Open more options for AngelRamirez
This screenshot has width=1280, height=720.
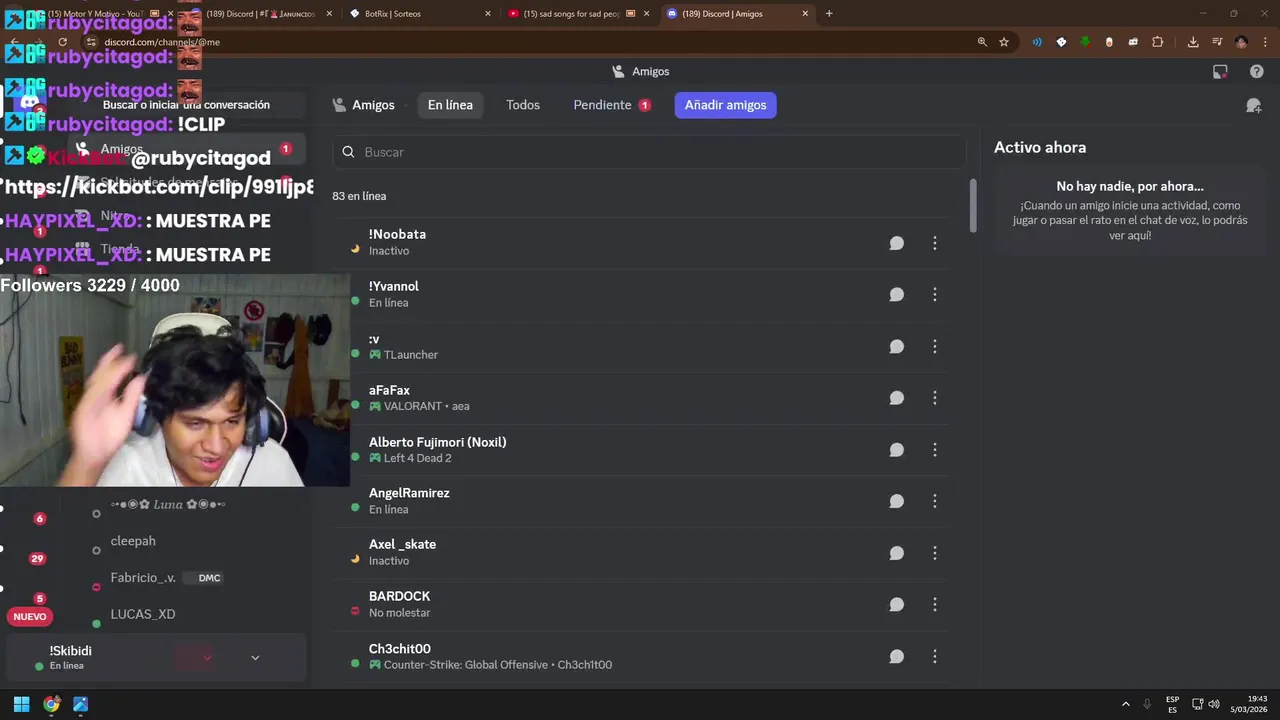coord(935,501)
